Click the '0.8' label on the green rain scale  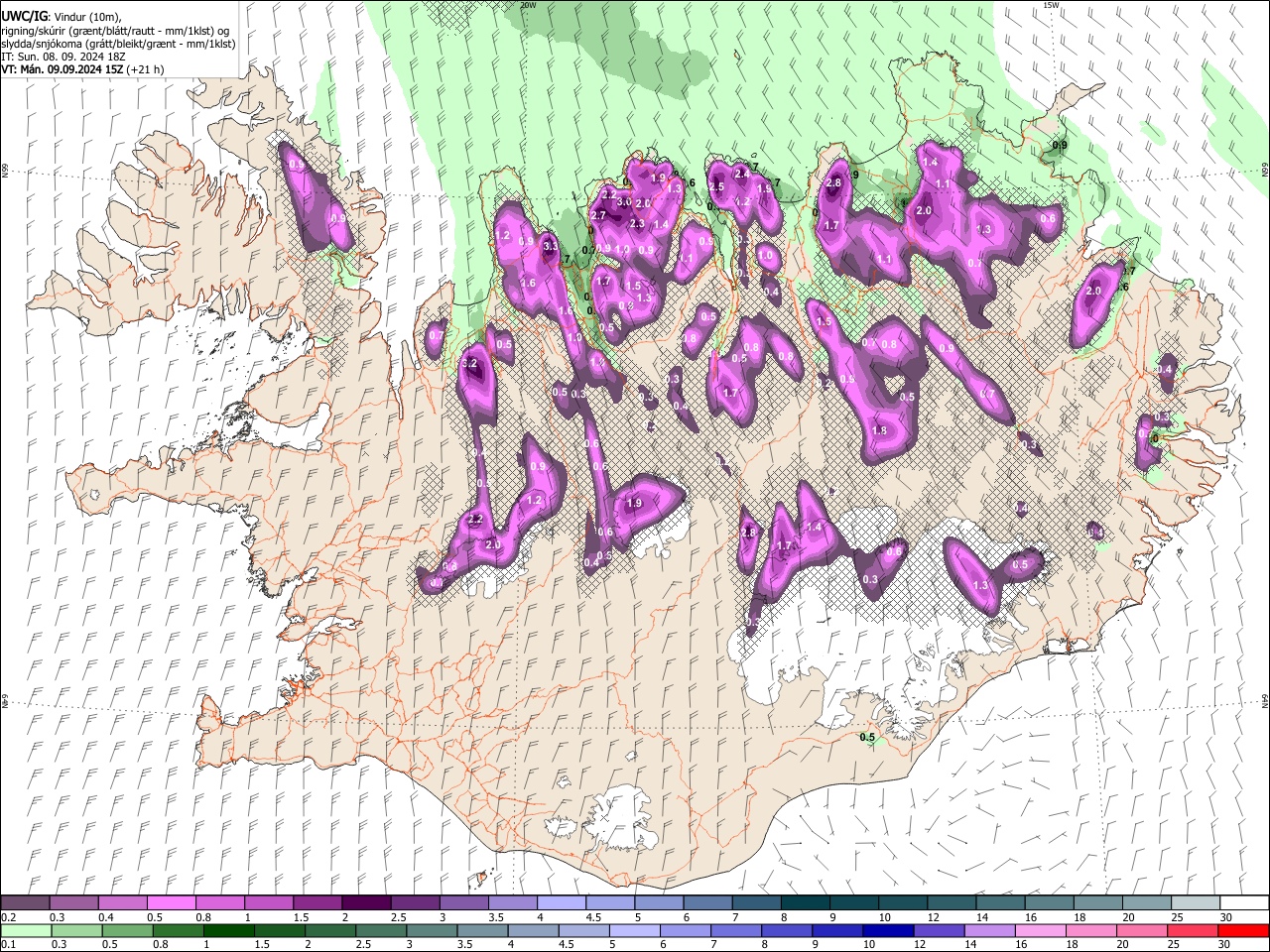tap(159, 944)
